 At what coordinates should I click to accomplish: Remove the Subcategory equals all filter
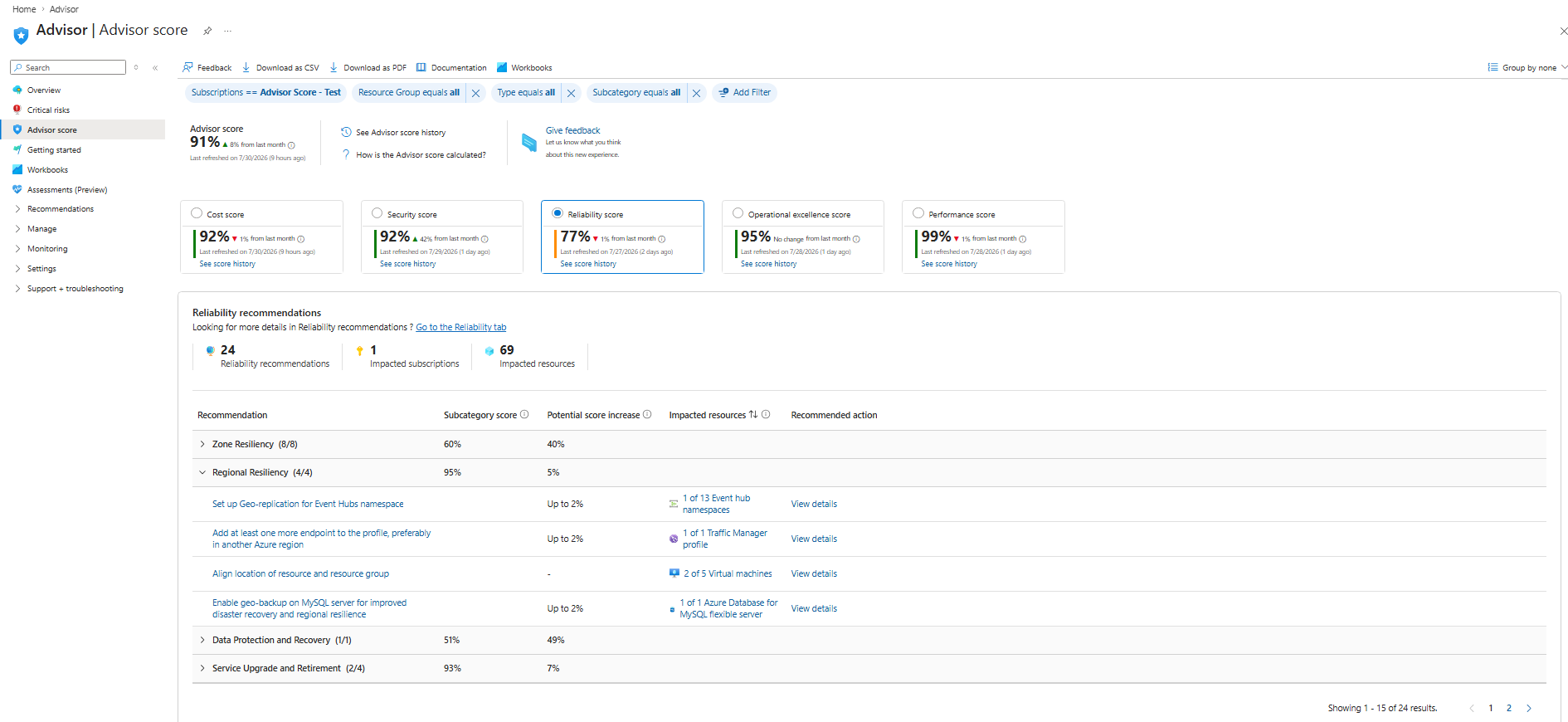coord(696,93)
